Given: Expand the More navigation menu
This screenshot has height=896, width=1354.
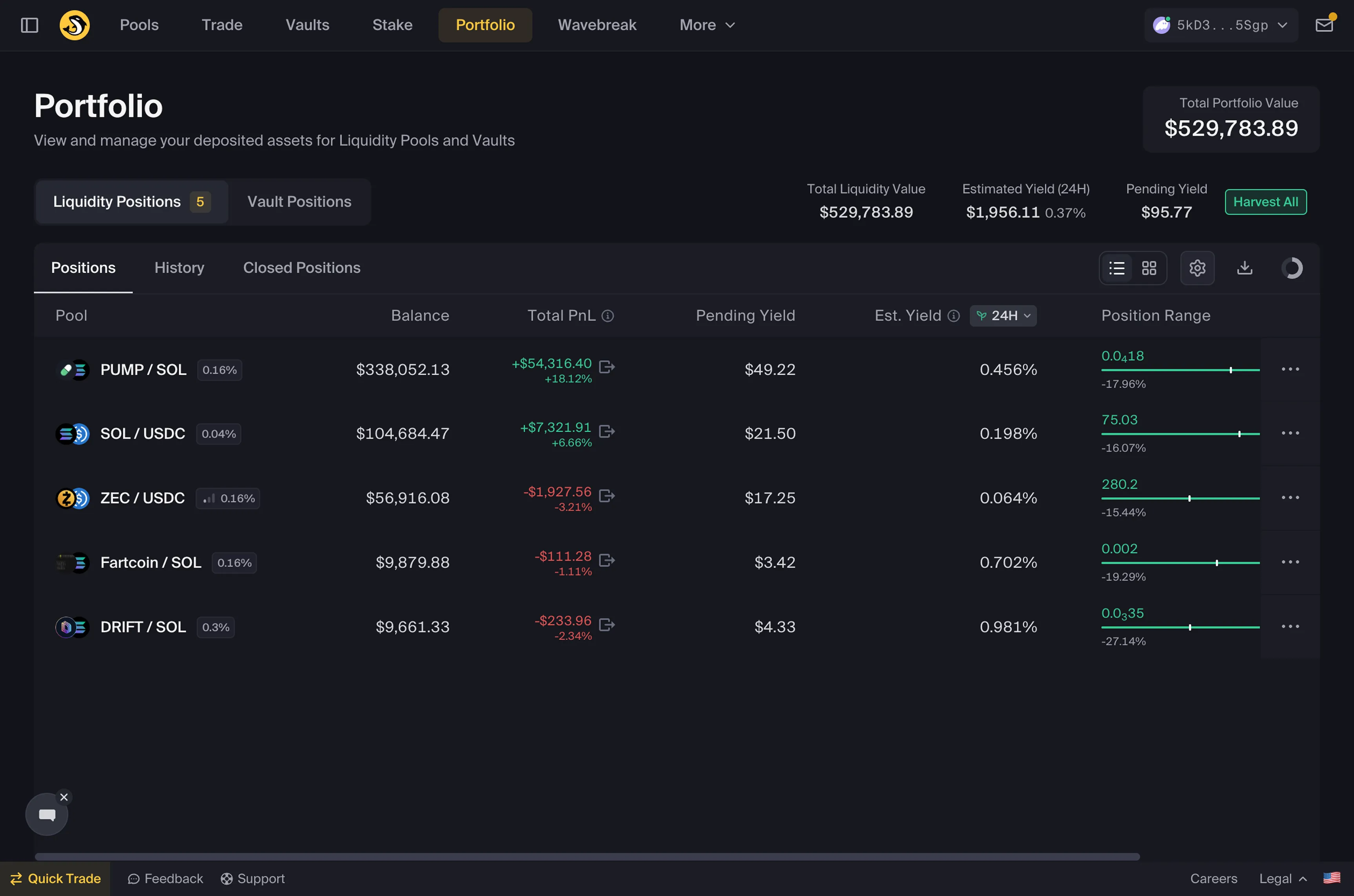Looking at the screenshot, I should pyautogui.click(x=707, y=25).
